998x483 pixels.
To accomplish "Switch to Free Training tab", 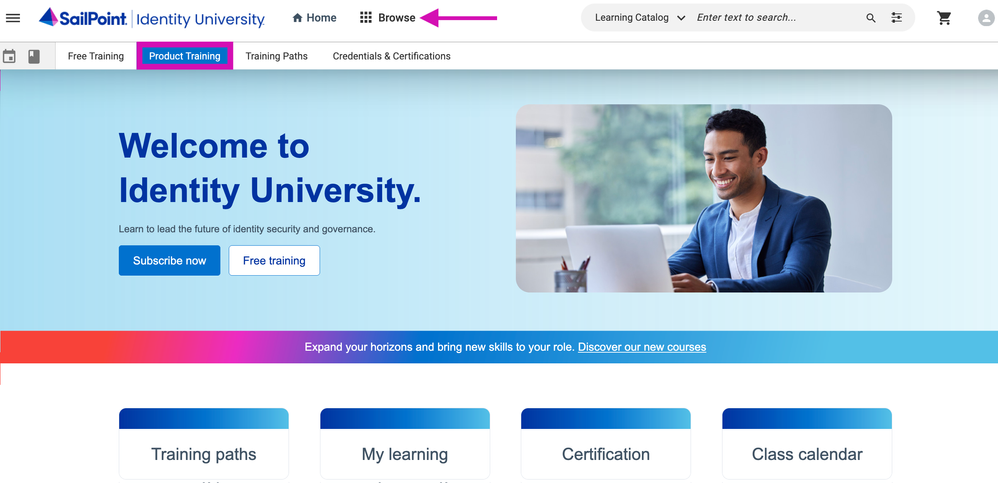I will (96, 56).
